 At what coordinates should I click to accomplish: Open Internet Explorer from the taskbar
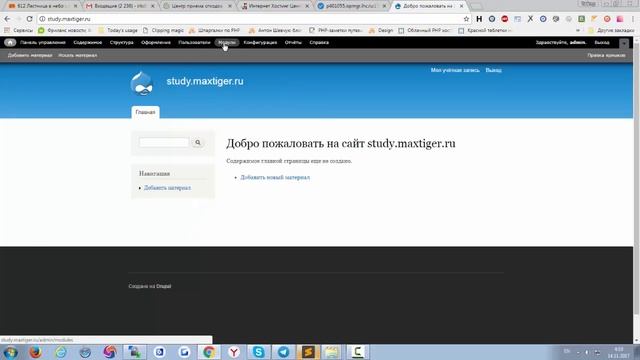tap(60, 352)
